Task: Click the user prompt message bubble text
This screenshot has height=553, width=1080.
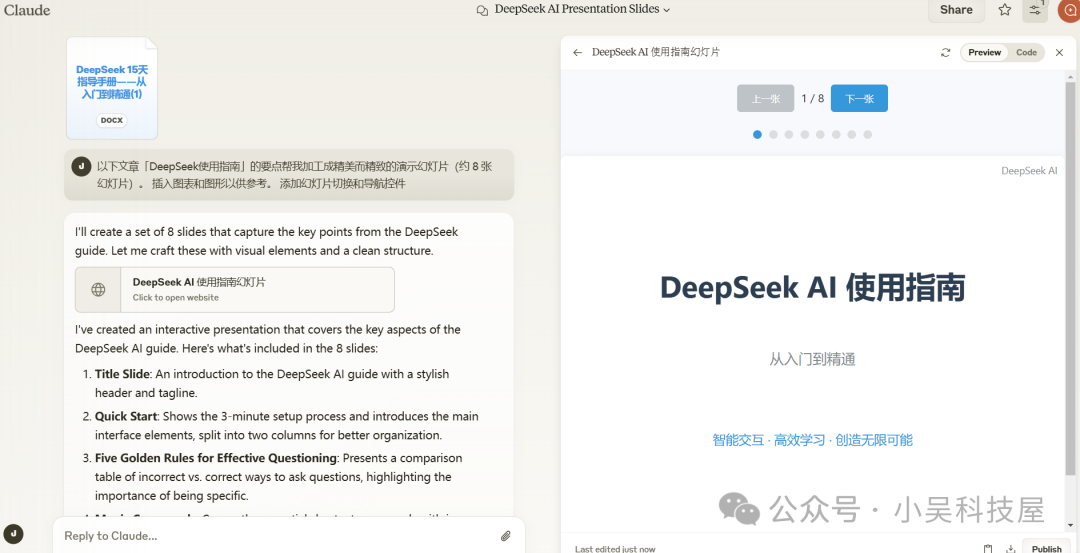Action: tap(294, 175)
